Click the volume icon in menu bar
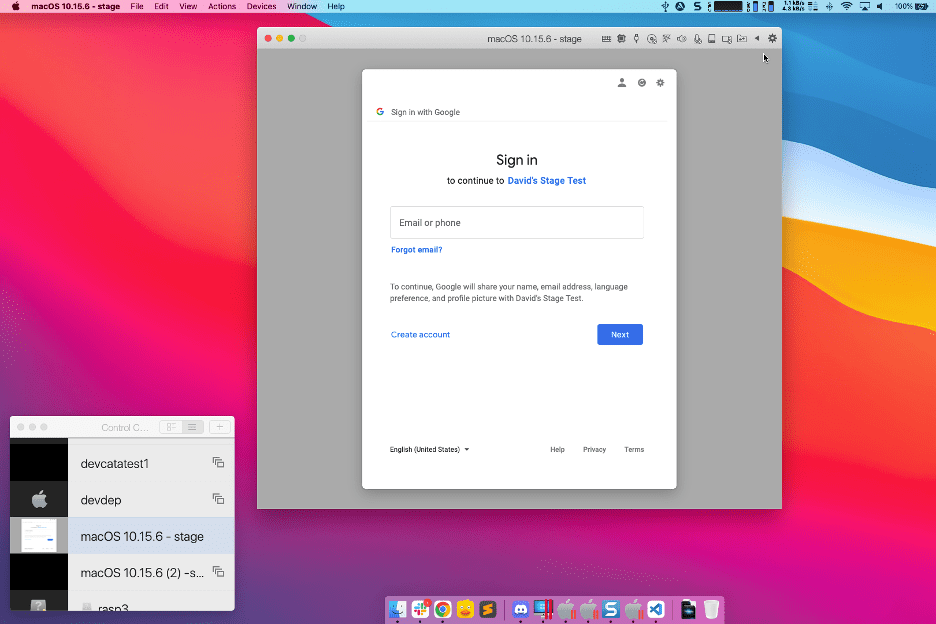936x624 pixels. tap(880, 7)
